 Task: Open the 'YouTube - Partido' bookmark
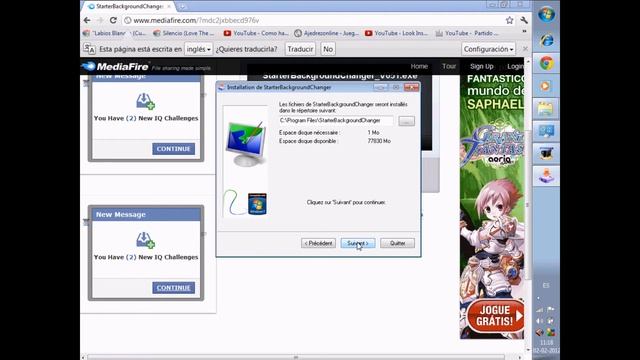tap(467, 33)
